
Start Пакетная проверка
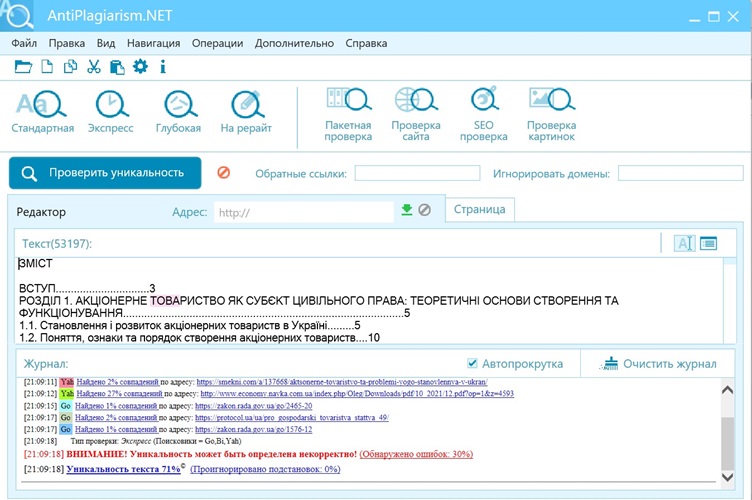point(348,115)
